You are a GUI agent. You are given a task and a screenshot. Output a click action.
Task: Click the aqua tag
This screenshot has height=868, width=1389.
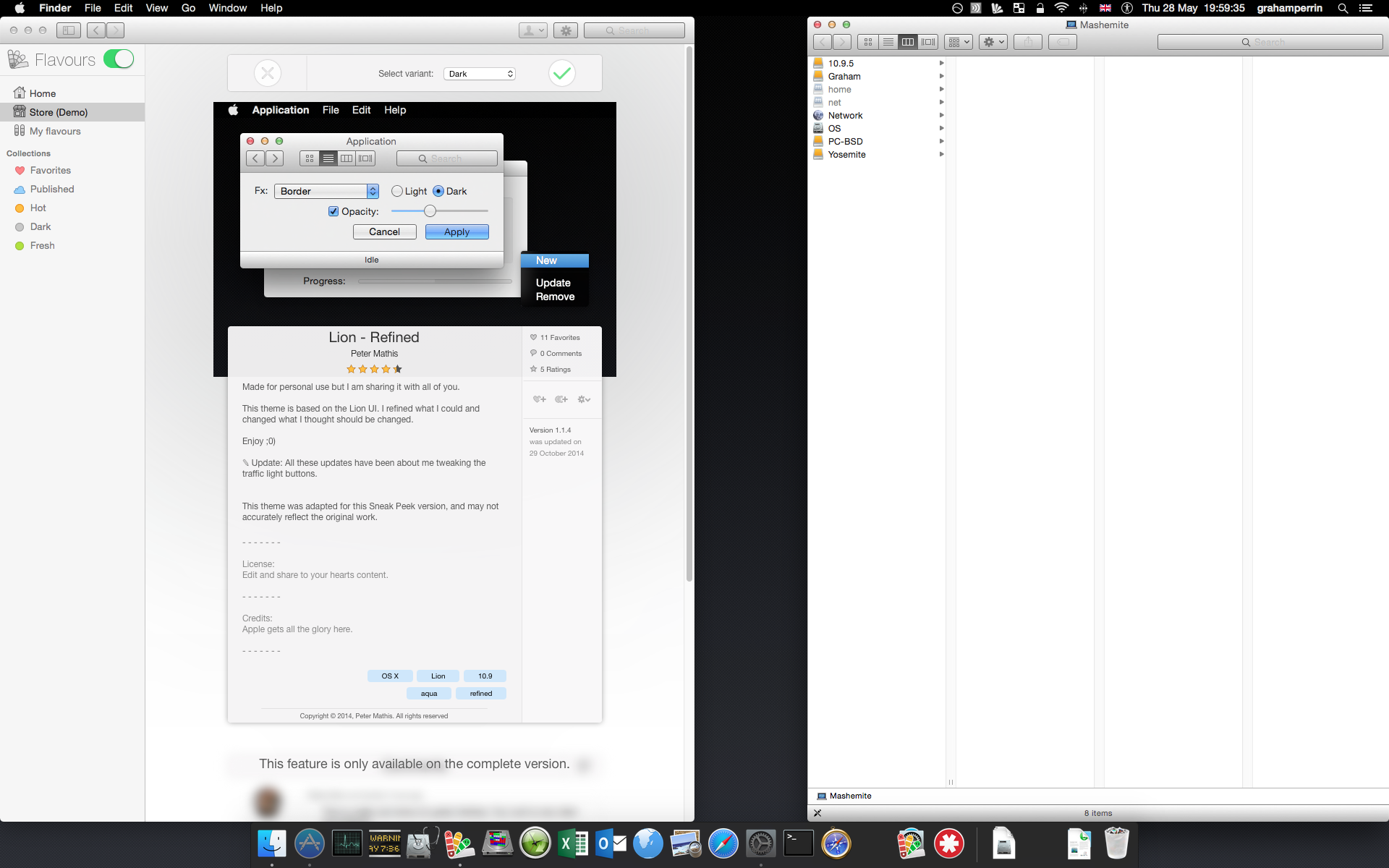click(x=429, y=693)
